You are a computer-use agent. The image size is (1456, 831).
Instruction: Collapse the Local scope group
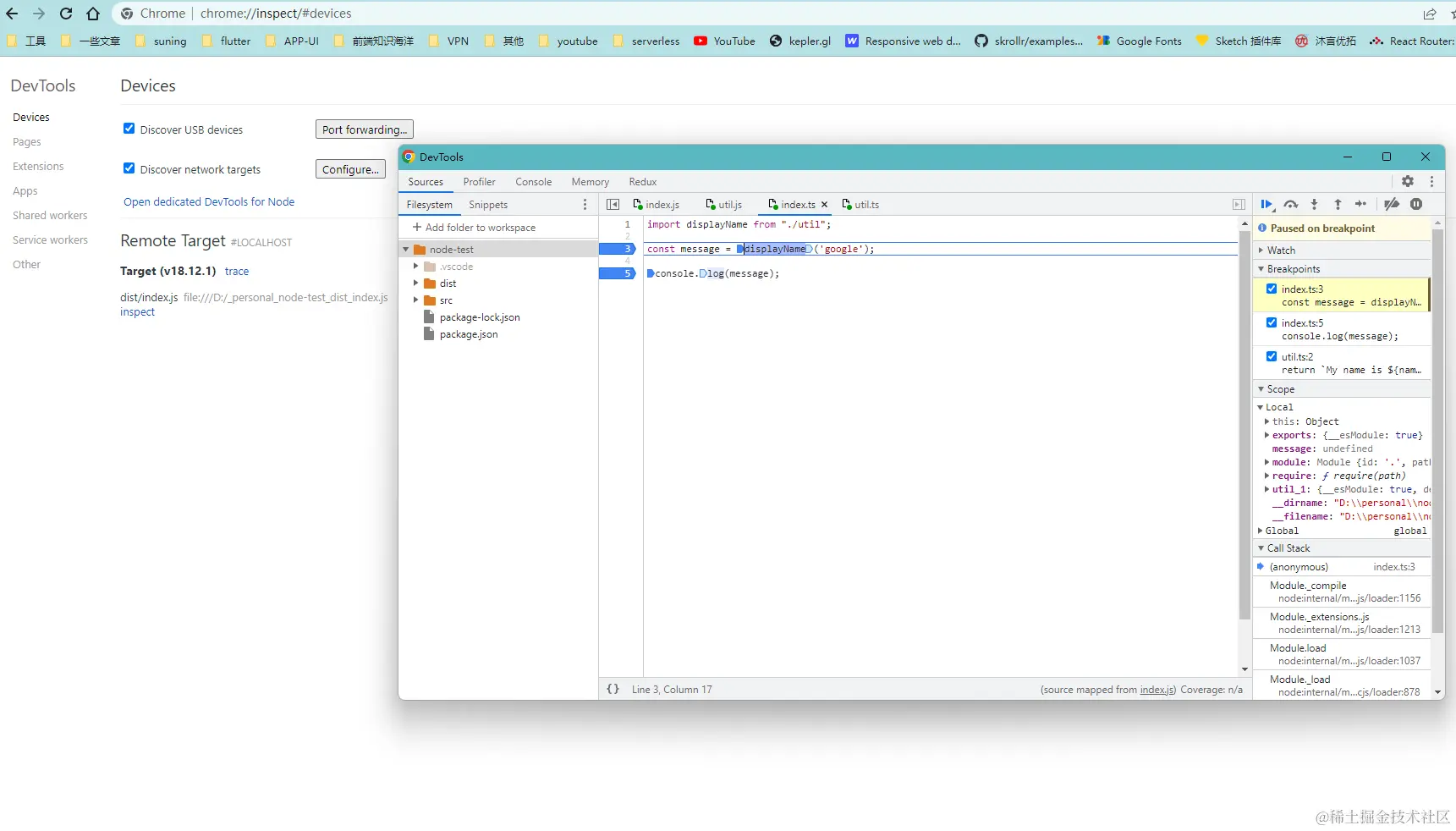(x=1261, y=407)
